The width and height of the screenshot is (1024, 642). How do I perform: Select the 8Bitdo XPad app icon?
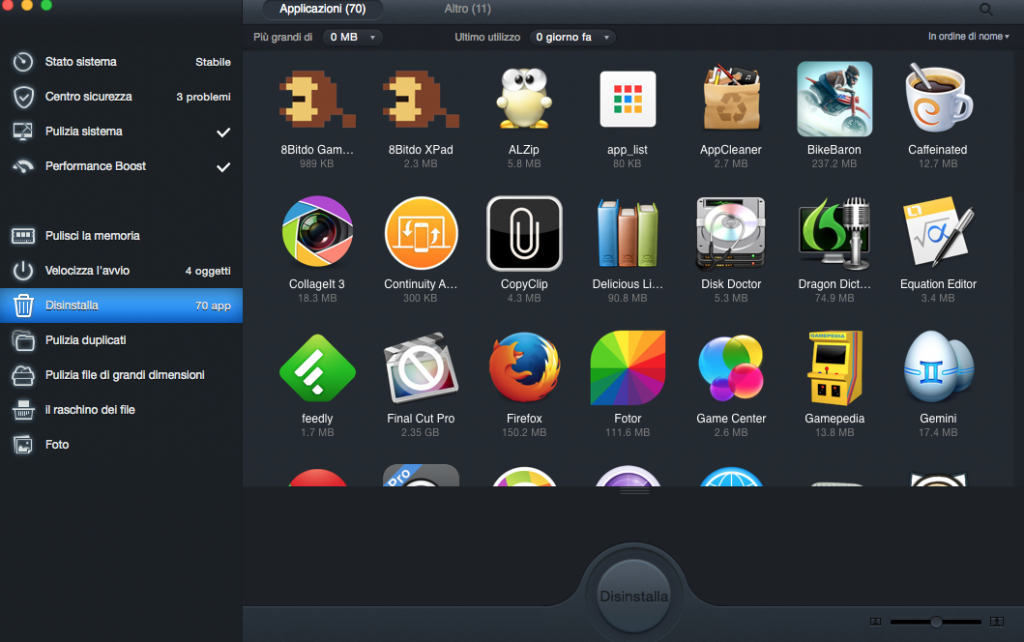click(421, 99)
